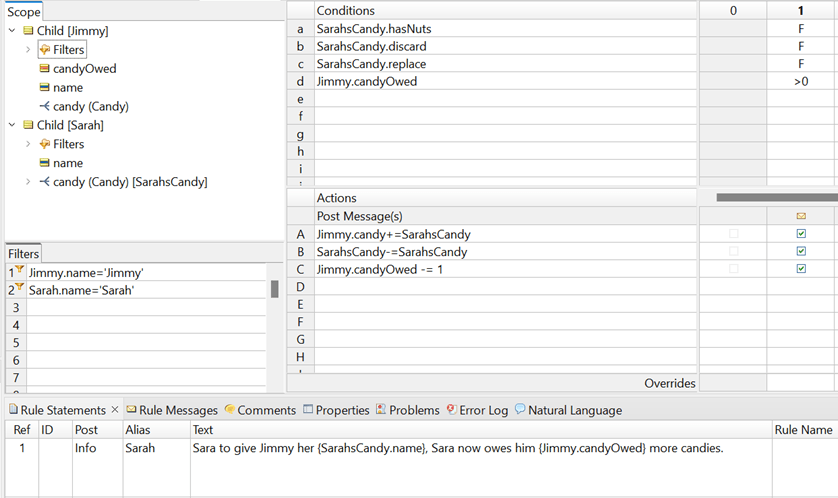Click the Child [Sarah] entity icon

(x=28, y=125)
